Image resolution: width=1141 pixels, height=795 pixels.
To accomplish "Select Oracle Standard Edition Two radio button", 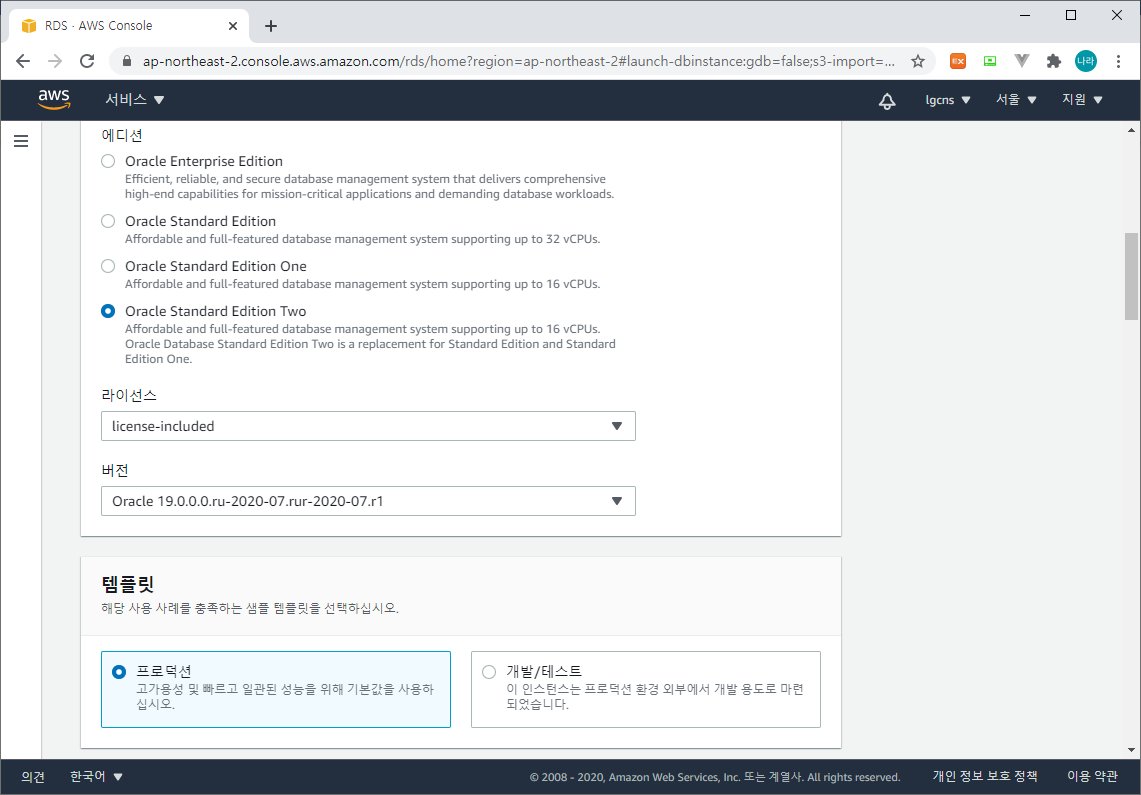I will (108, 311).
